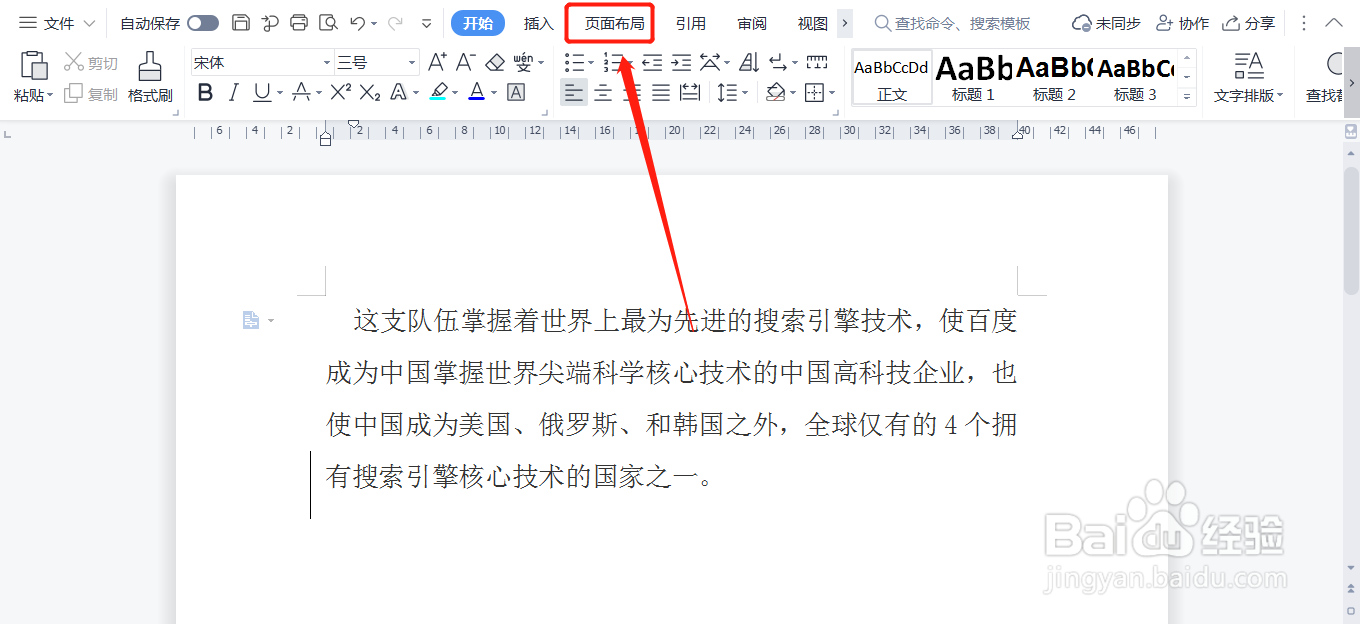
Task: Select the Format Painter (格式刷) tool
Action: click(x=150, y=77)
